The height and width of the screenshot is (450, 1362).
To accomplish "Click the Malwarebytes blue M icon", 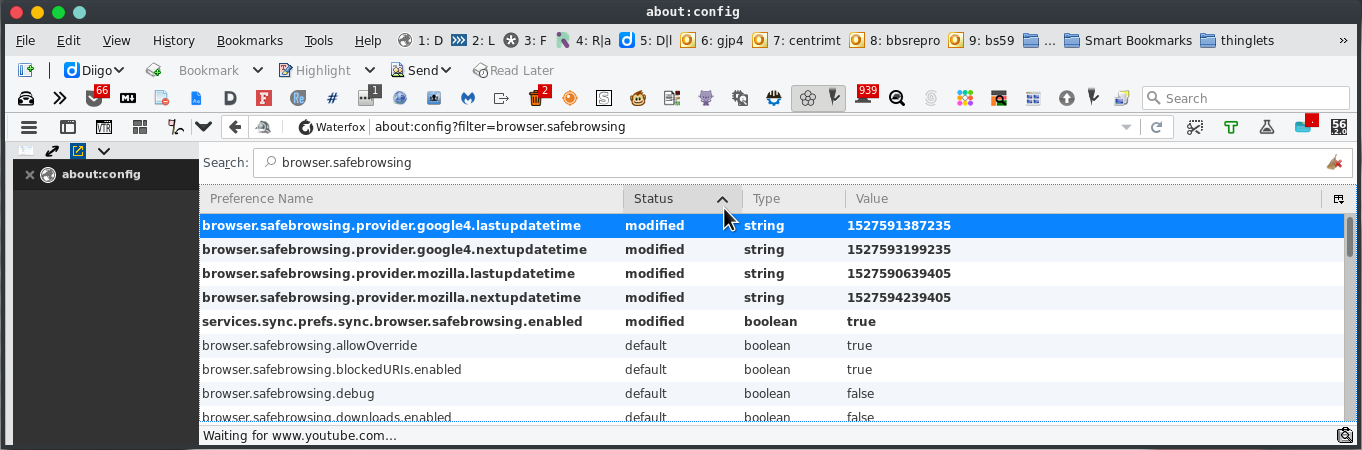I will click(x=468, y=98).
